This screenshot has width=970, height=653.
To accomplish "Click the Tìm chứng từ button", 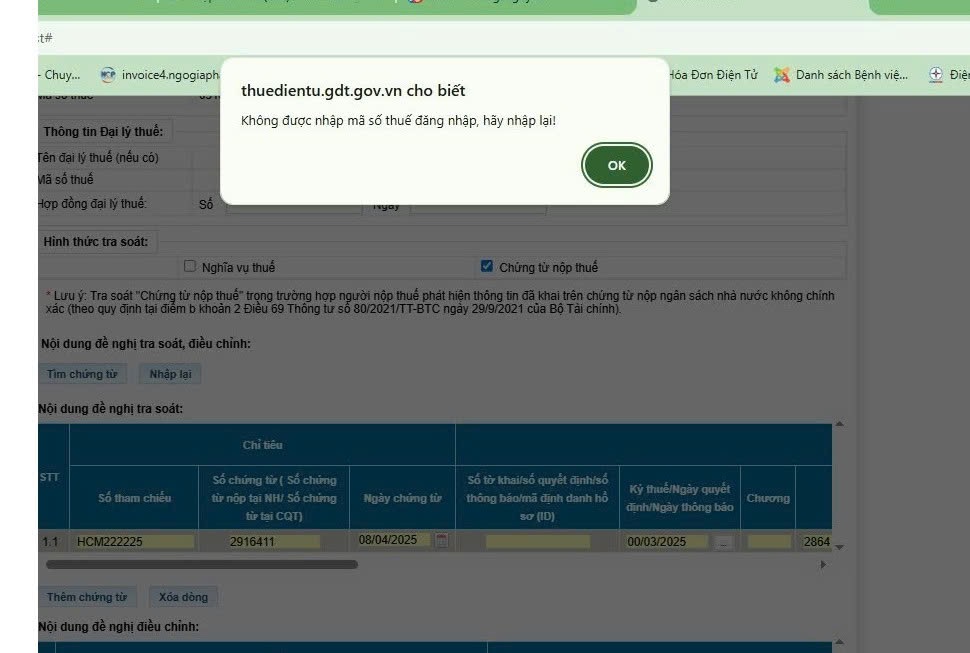I will [82, 374].
